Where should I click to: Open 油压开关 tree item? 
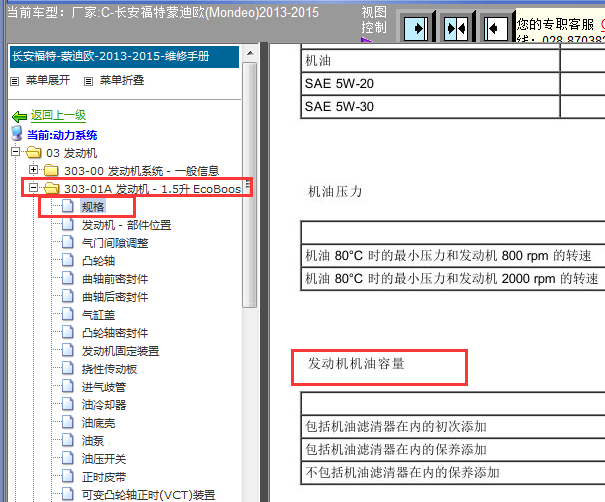[x=104, y=459]
